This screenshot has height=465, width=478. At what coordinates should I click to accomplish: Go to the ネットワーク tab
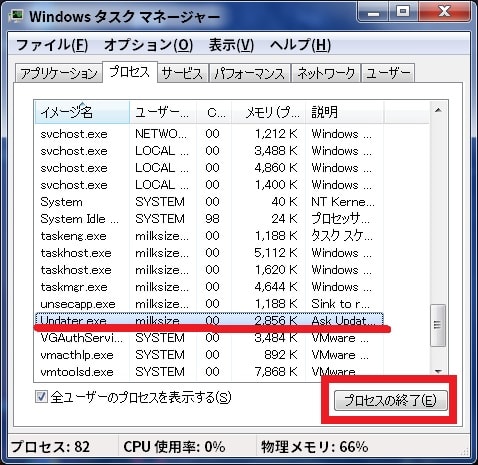[326, 73]
